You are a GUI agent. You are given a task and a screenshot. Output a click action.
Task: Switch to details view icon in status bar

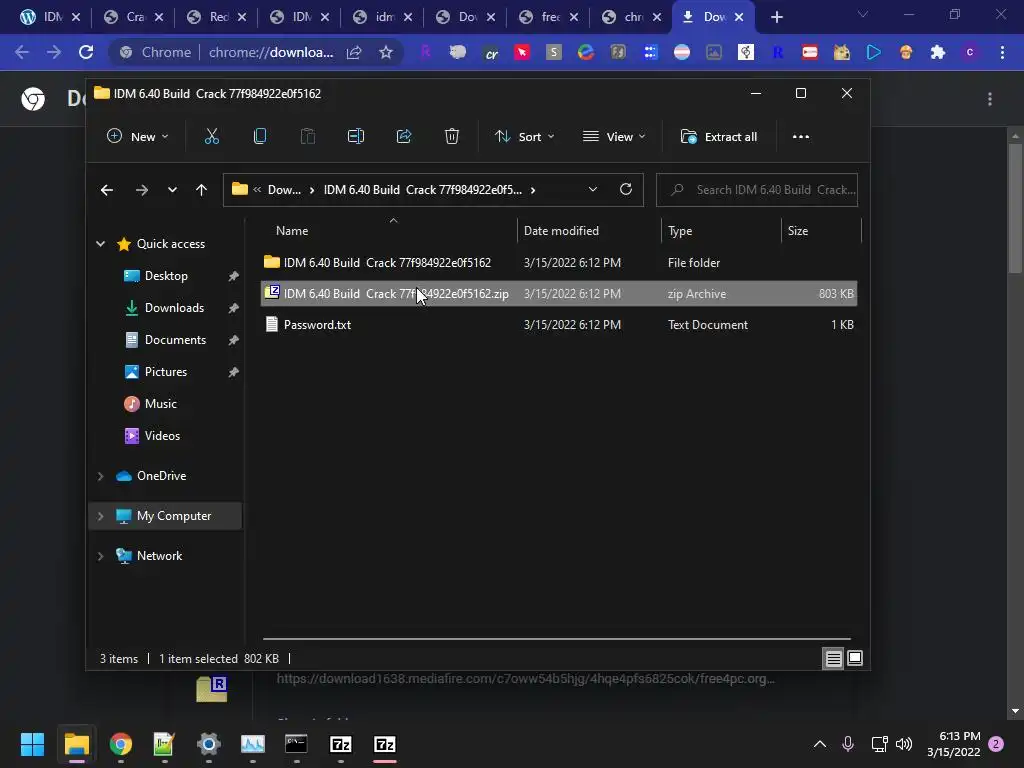point(833,658)
